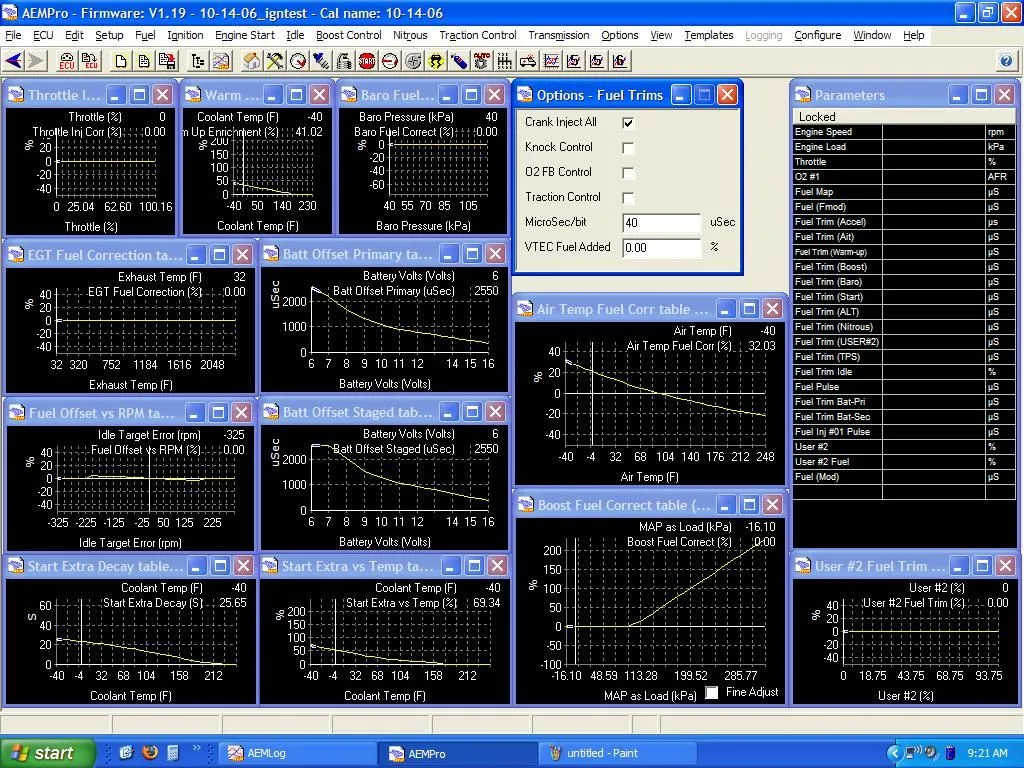
Task: Click the nitrous bottle toolbar icon
Action: [x=459, y=61]
